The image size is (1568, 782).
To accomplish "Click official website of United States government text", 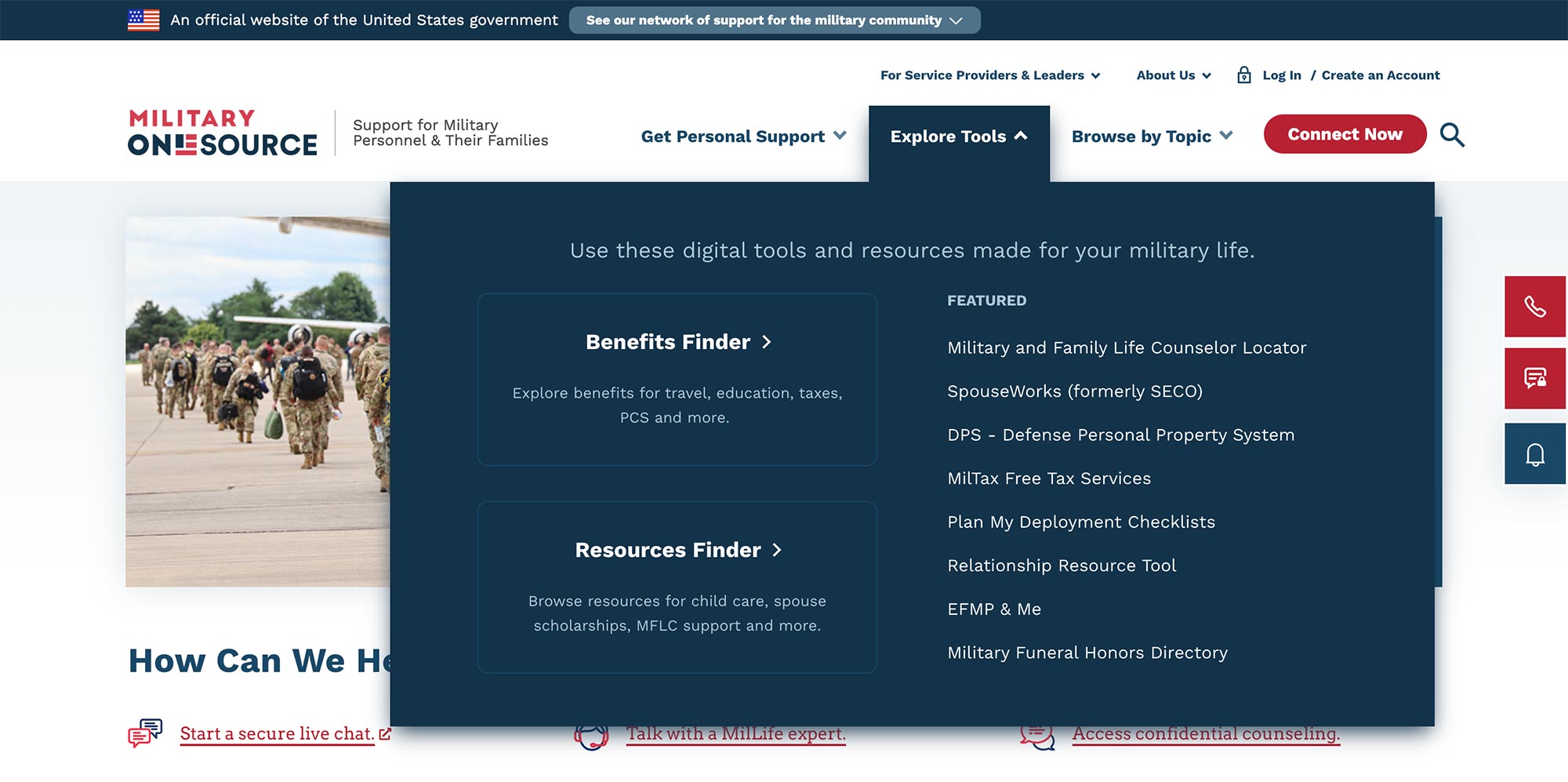I will 364,20.
